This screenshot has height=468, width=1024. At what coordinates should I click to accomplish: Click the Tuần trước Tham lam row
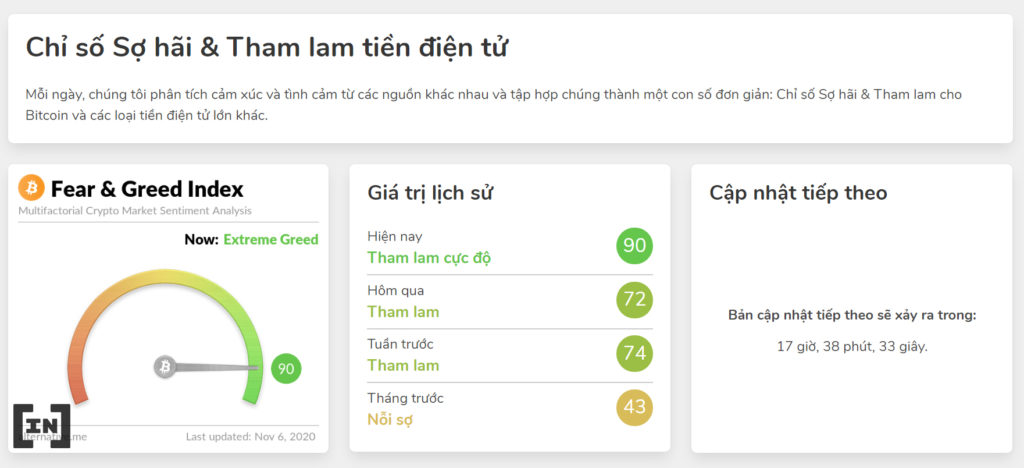510,355
